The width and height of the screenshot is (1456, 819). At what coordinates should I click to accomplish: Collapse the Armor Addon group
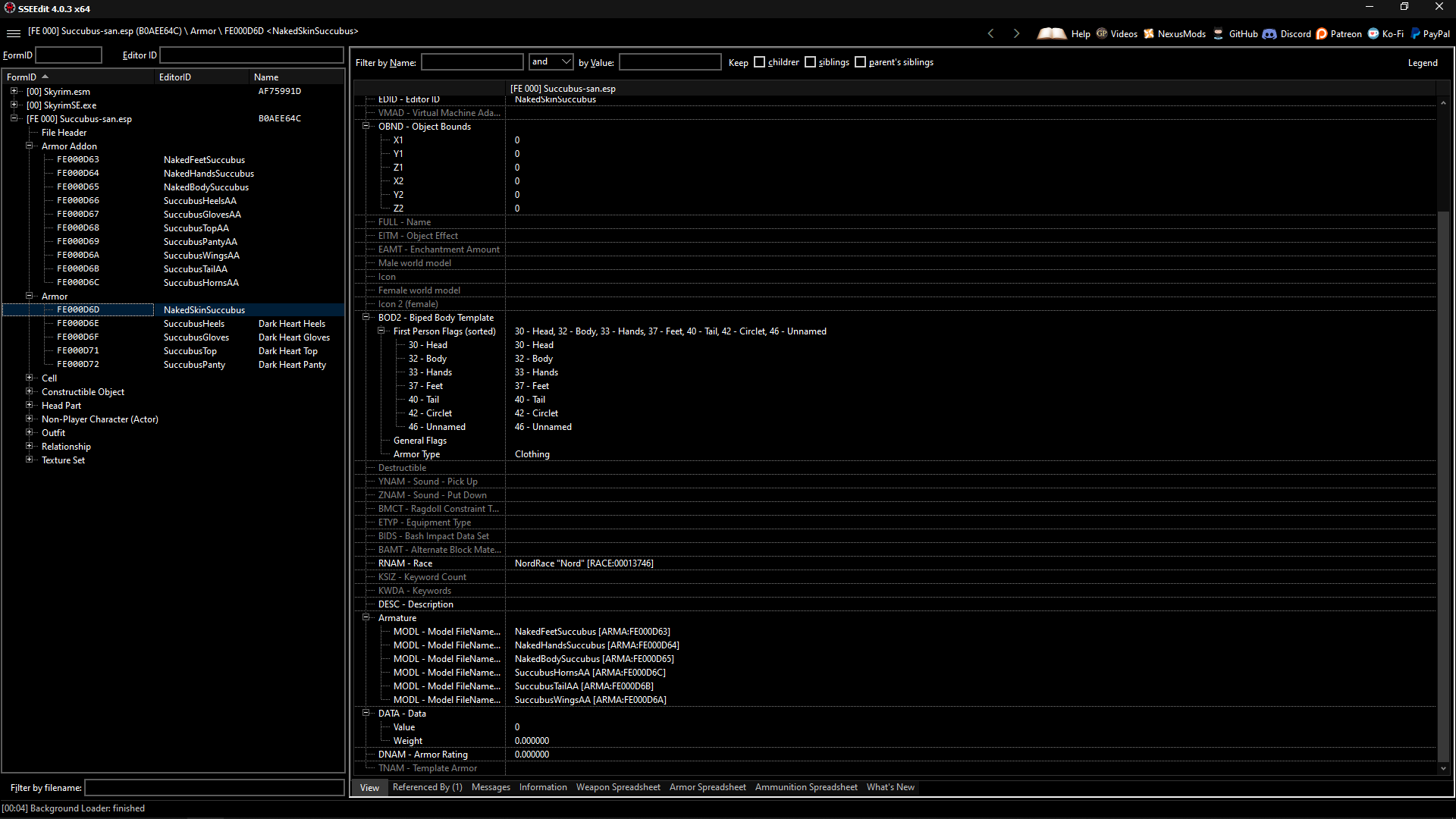[x=30, y=146]
